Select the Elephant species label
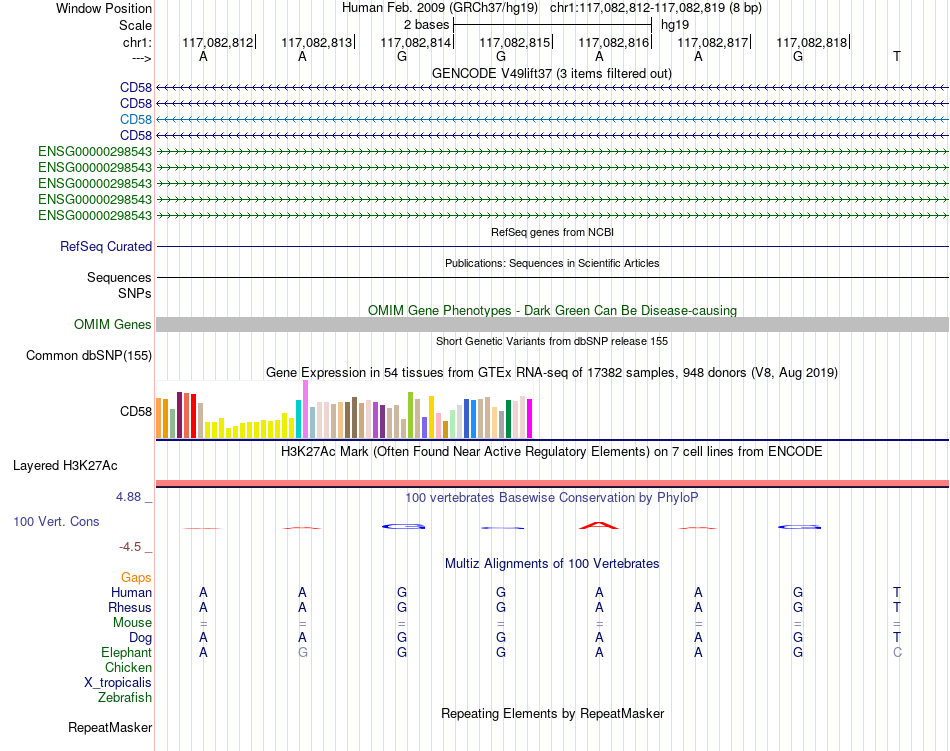950x751 pixels. (x=127, y=652)
